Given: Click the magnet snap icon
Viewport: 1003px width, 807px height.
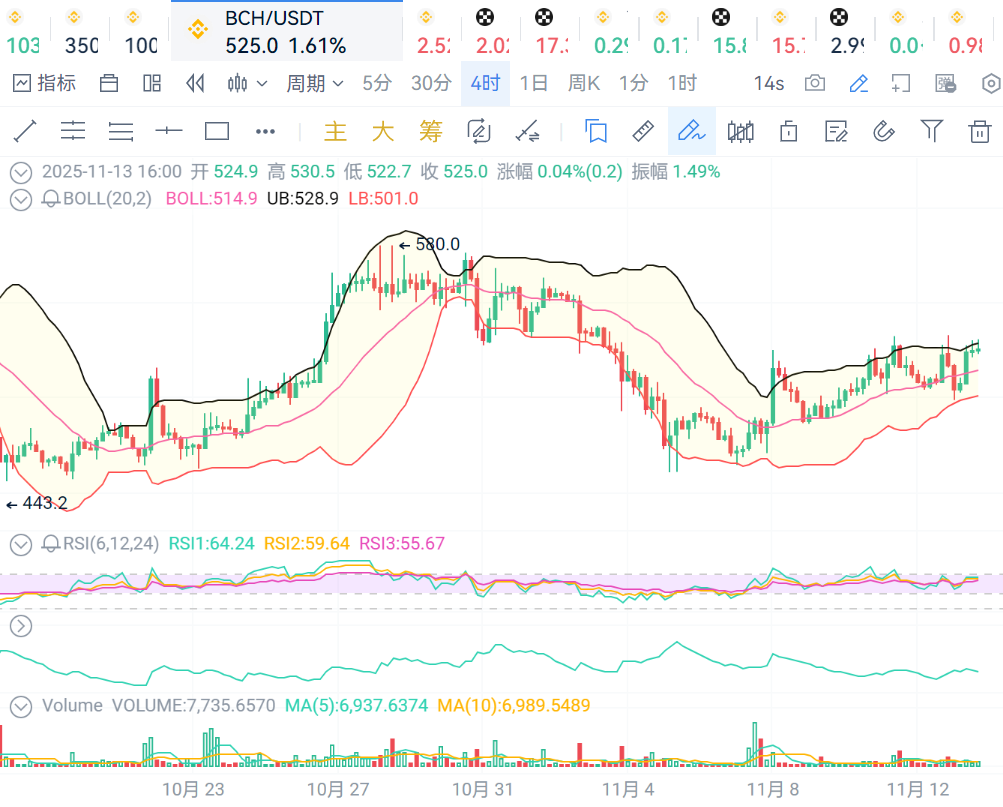Looking at the screenshot, I should coord(883,131).
